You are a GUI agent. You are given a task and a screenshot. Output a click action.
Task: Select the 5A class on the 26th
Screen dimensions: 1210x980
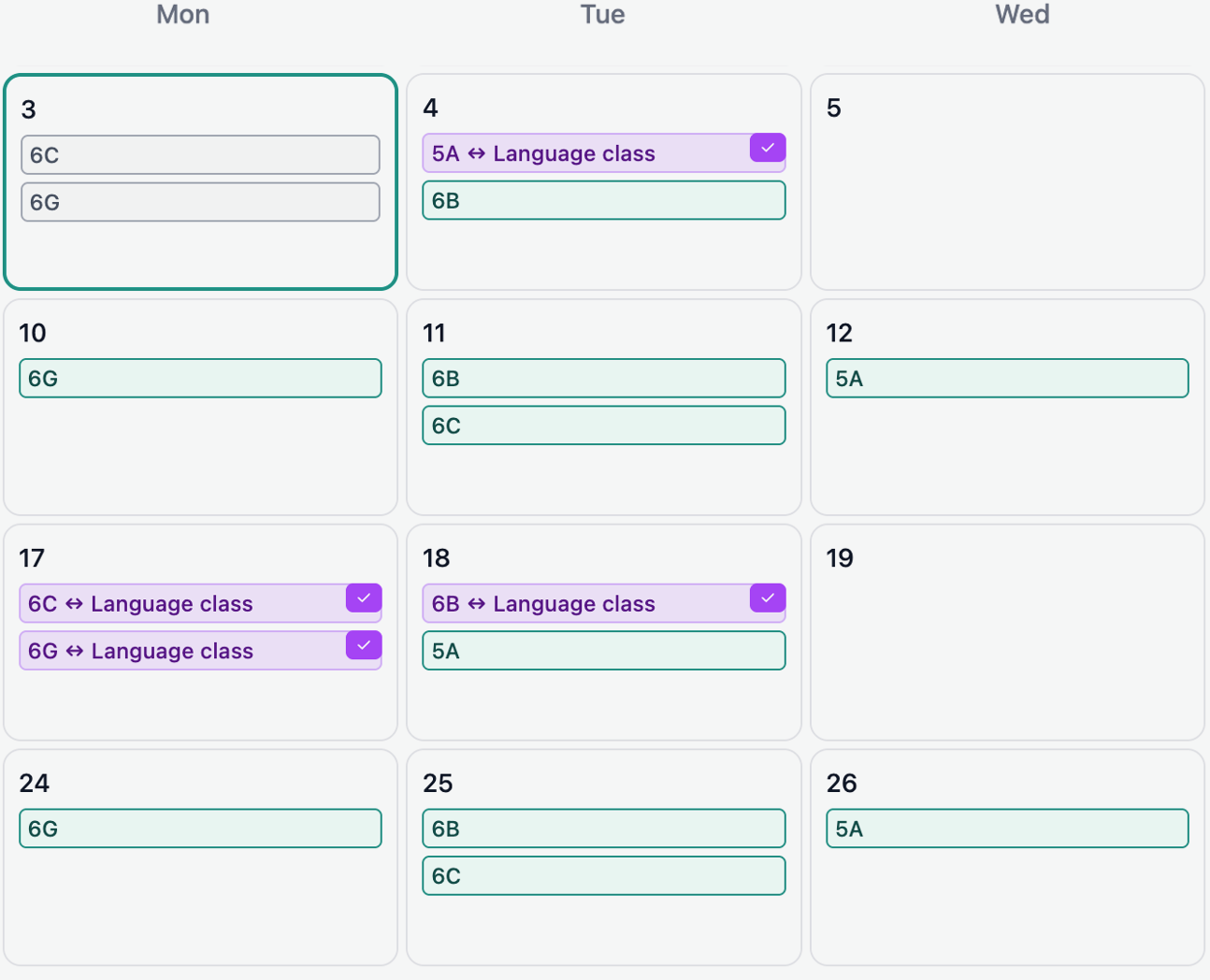click(1007, 829)
